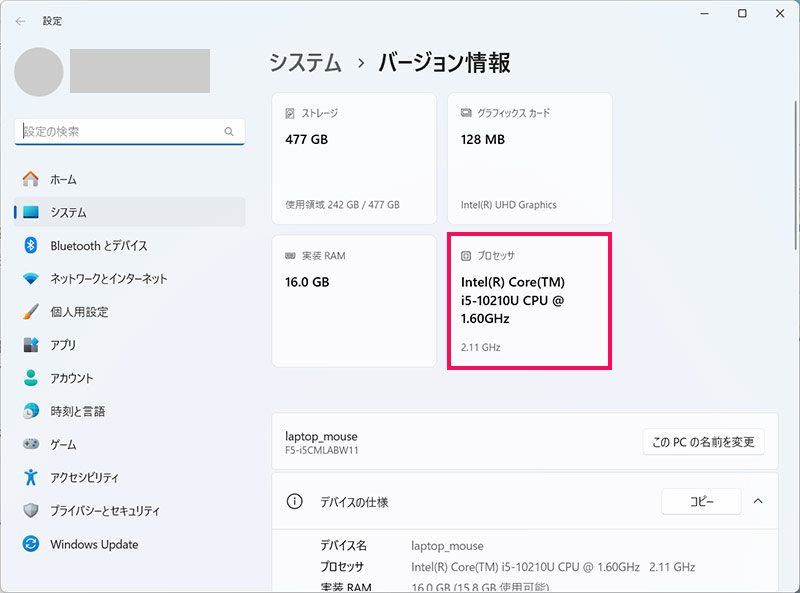The width and height of the screenshot is (800, 593).
Task: Click the processor chip icon
Action: click(x=466, y=256)
